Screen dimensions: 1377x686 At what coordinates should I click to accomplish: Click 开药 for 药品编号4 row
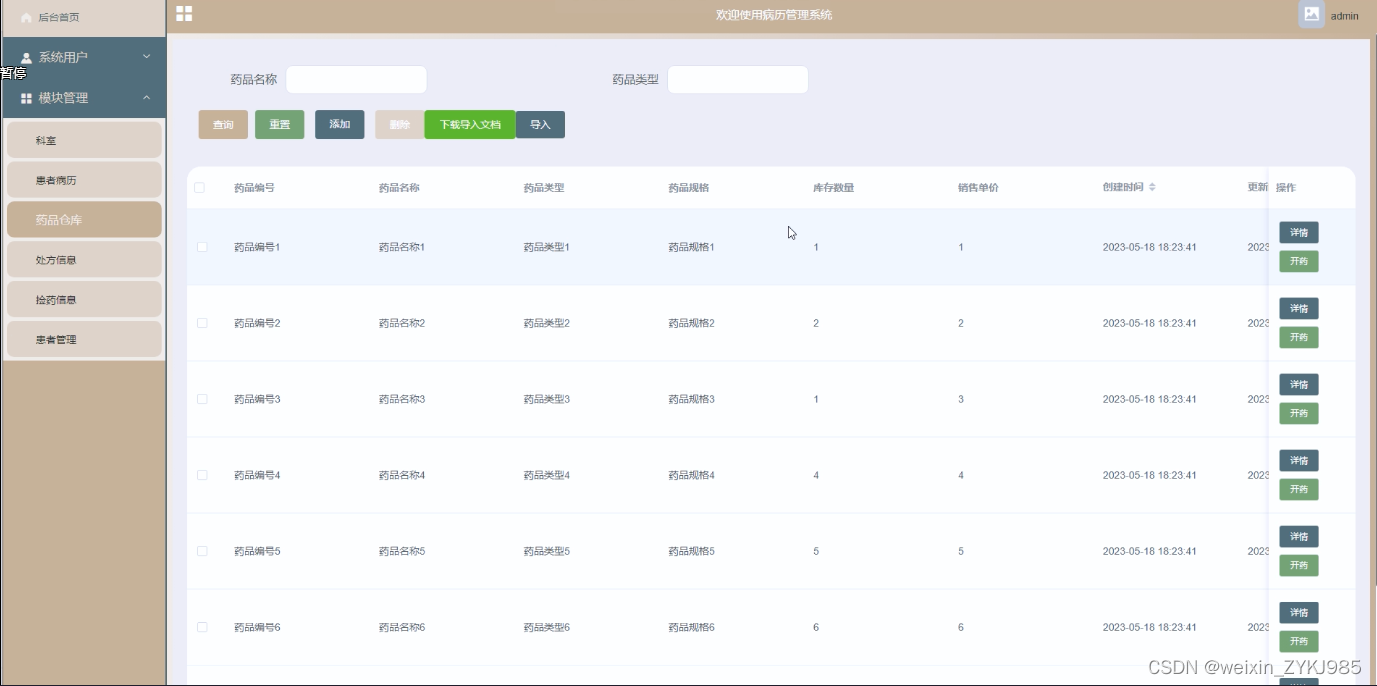1299,489
